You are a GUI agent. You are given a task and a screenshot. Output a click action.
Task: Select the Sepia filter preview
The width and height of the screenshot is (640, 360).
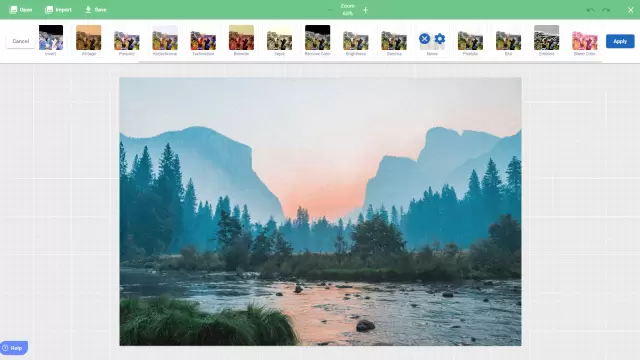click(280, 38)
